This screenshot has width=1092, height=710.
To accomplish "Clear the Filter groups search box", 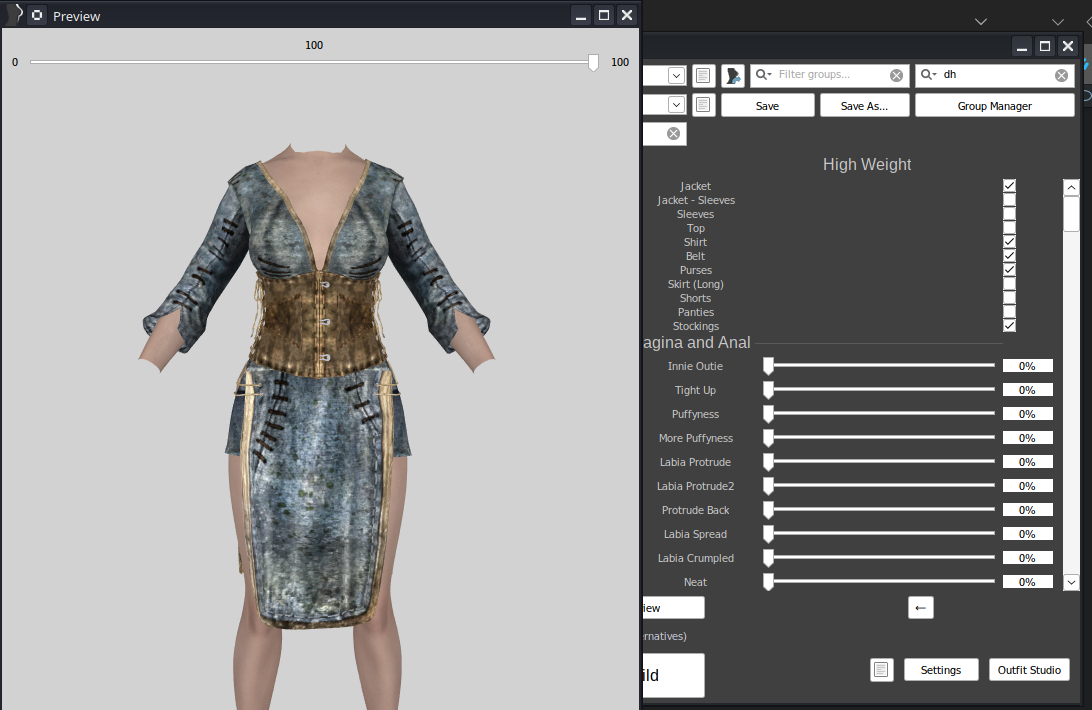I will point(896,75).
